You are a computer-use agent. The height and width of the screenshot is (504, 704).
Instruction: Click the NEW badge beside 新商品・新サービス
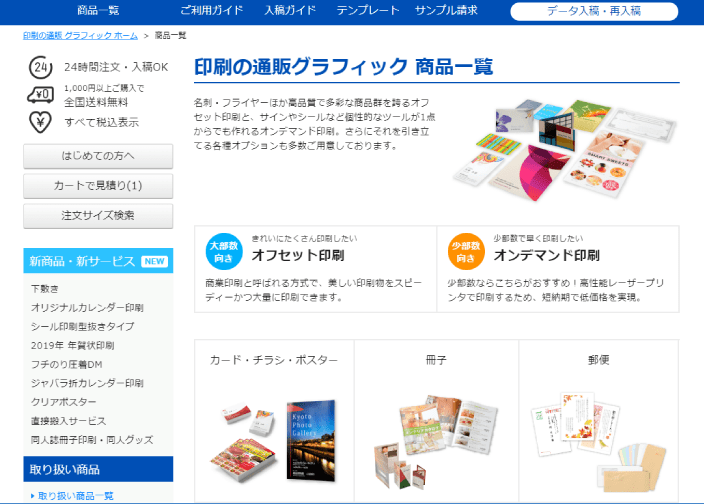pyautogui.click(x=154, y=261)
